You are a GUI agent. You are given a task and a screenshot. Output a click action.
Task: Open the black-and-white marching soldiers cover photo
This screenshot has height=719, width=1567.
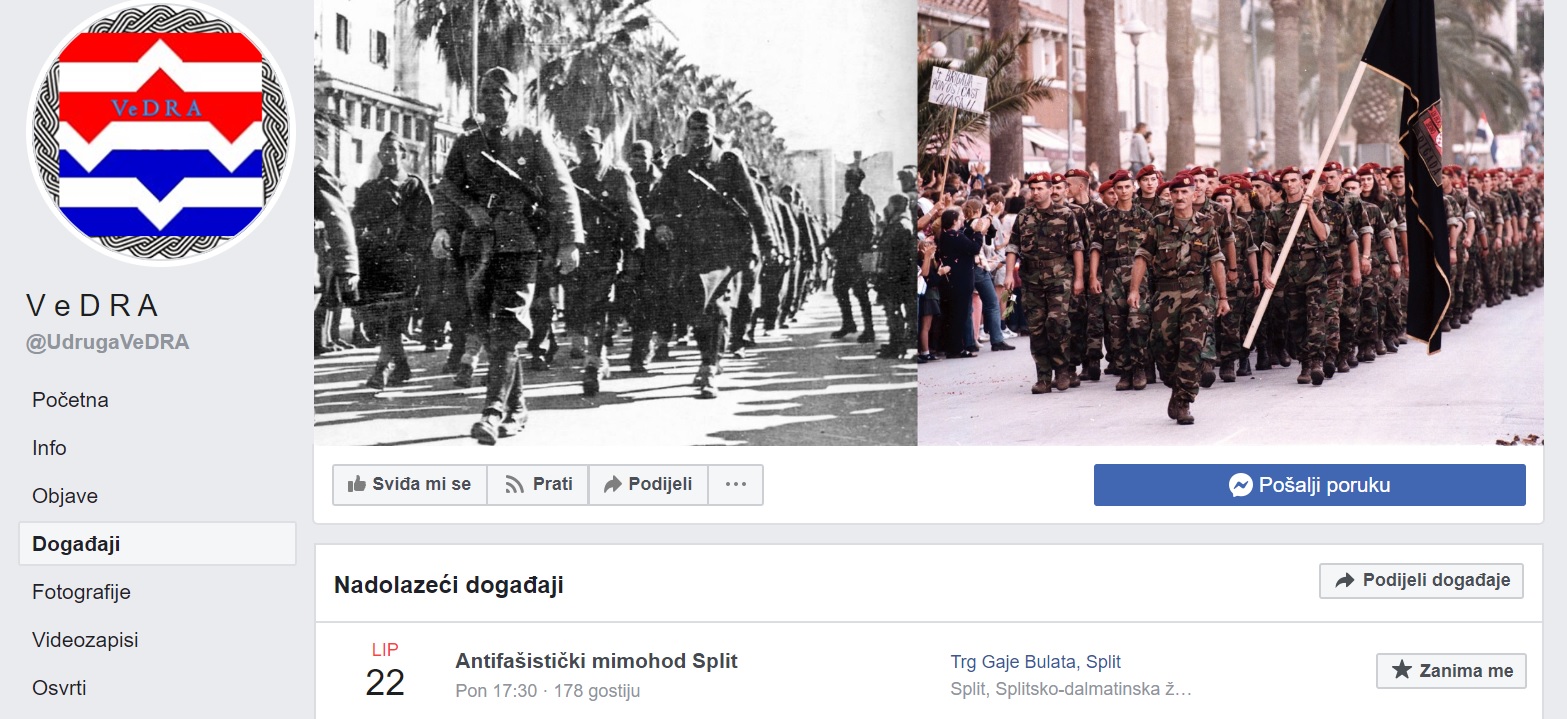click(x=615, y=222)
